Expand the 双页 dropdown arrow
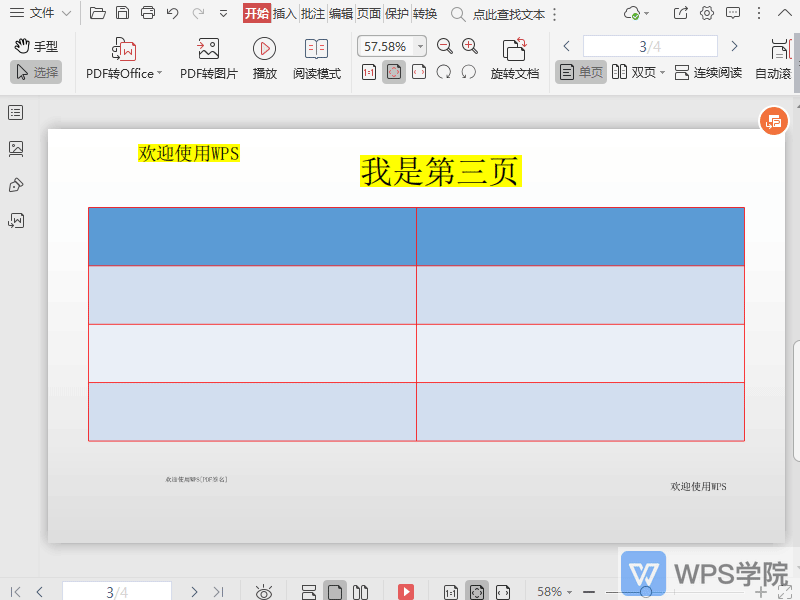800x600 pixels. click(x=662, y=73)
